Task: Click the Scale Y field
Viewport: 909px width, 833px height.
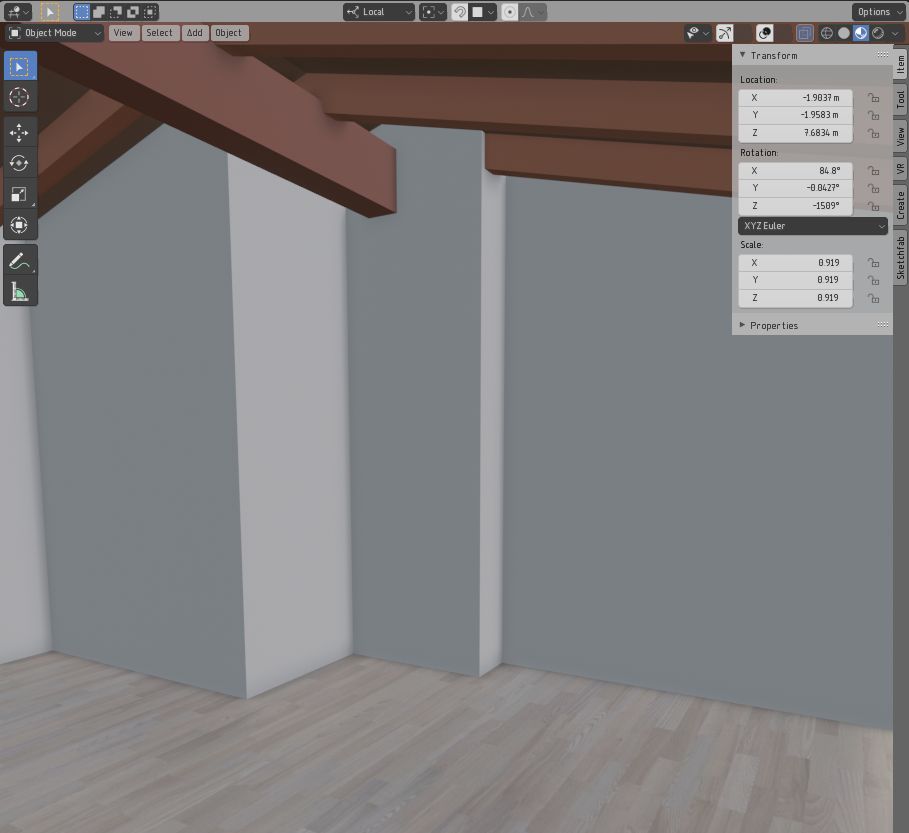Action: coord(795,280)
